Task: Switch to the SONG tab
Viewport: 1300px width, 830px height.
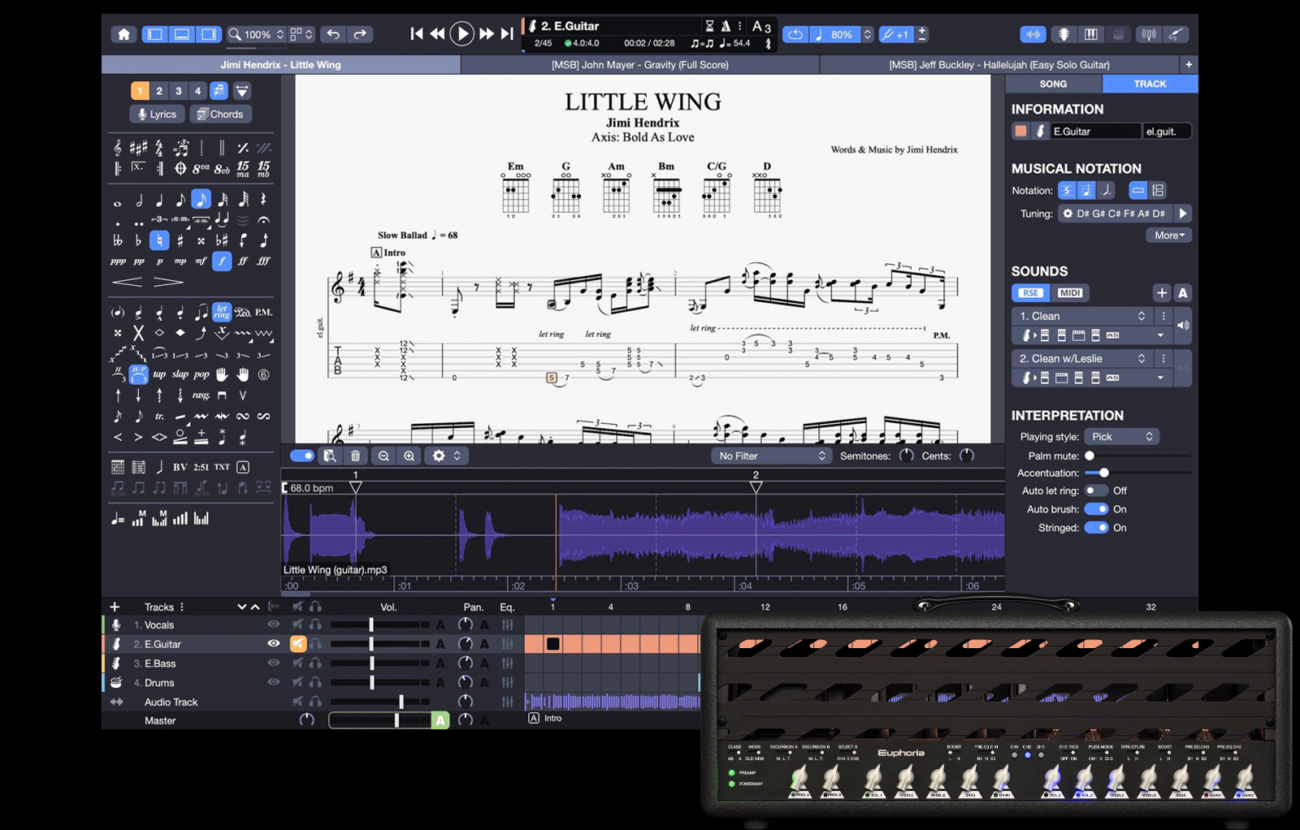Action: pos(1053,84)
